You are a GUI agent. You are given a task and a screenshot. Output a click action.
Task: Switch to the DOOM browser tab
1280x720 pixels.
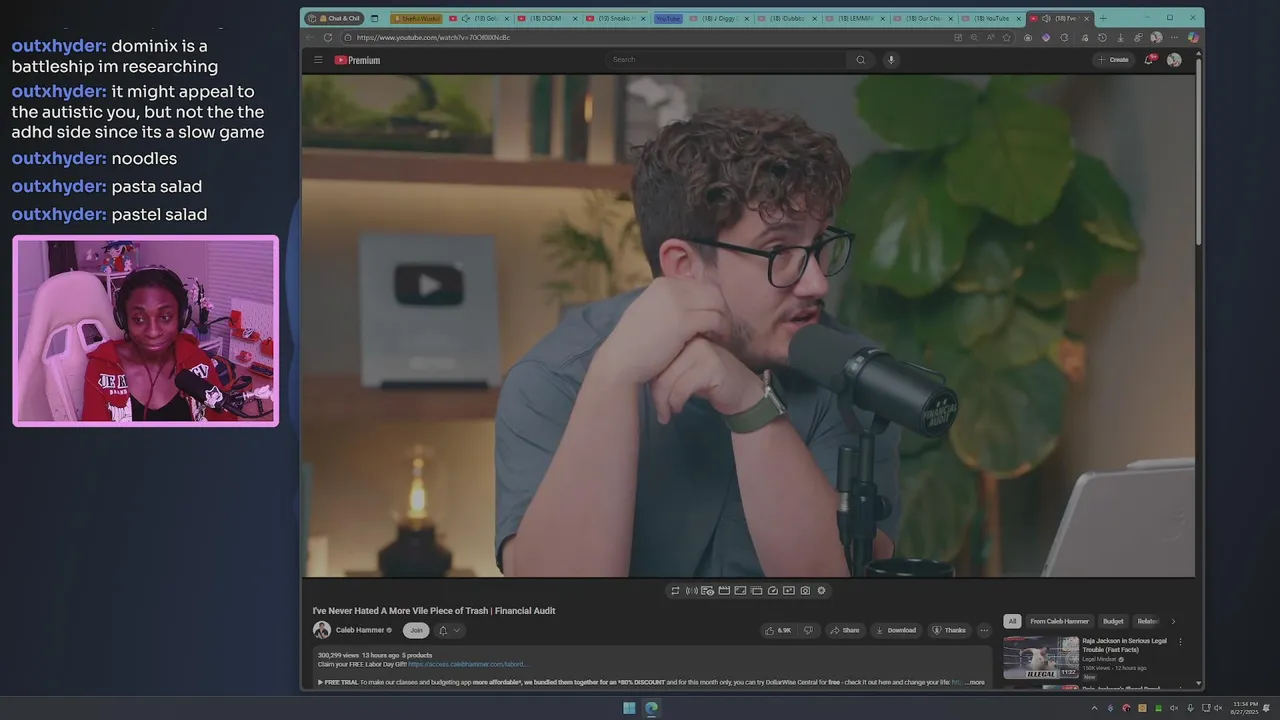click(546, 18)
